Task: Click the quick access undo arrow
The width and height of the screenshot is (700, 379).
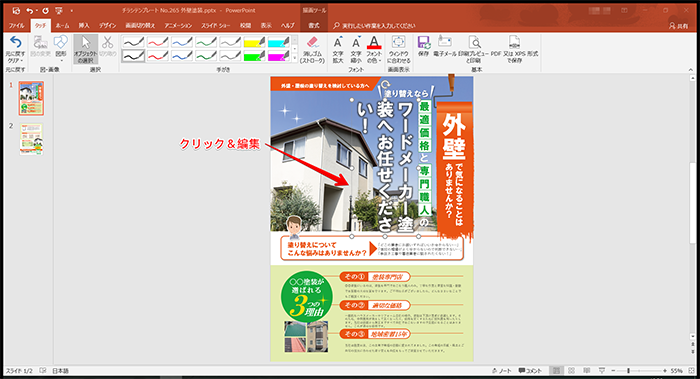Action: point(29,10)
